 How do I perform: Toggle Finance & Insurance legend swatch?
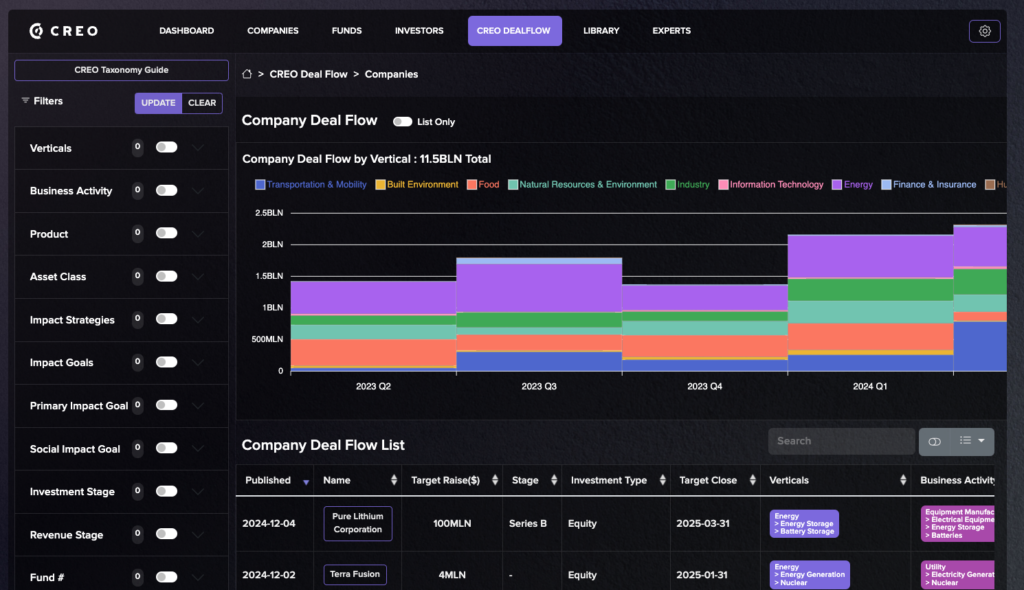886,185
